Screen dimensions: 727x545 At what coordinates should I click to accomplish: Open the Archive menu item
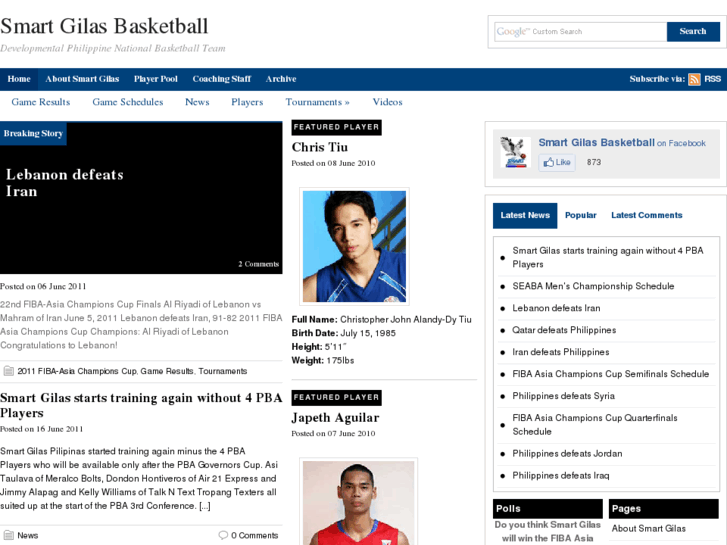click(281, 79)
